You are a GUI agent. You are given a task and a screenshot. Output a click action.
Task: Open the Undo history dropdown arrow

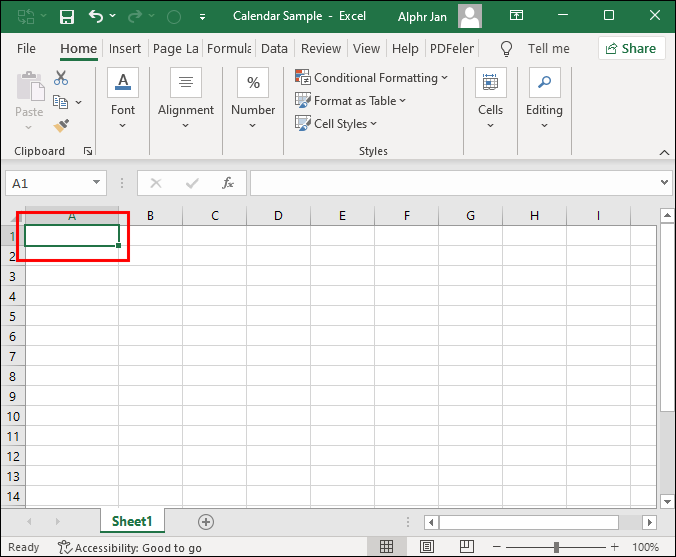pyautogui.click(x=113, y=16)
